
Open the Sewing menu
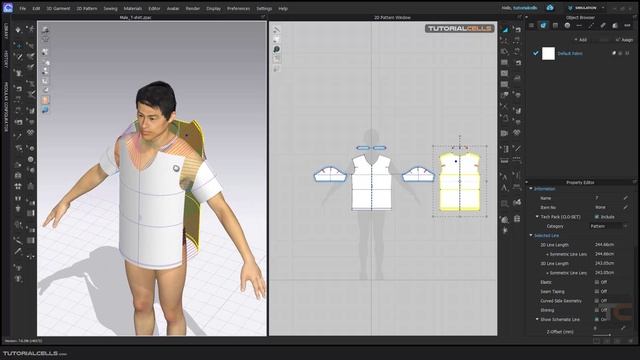110,8
